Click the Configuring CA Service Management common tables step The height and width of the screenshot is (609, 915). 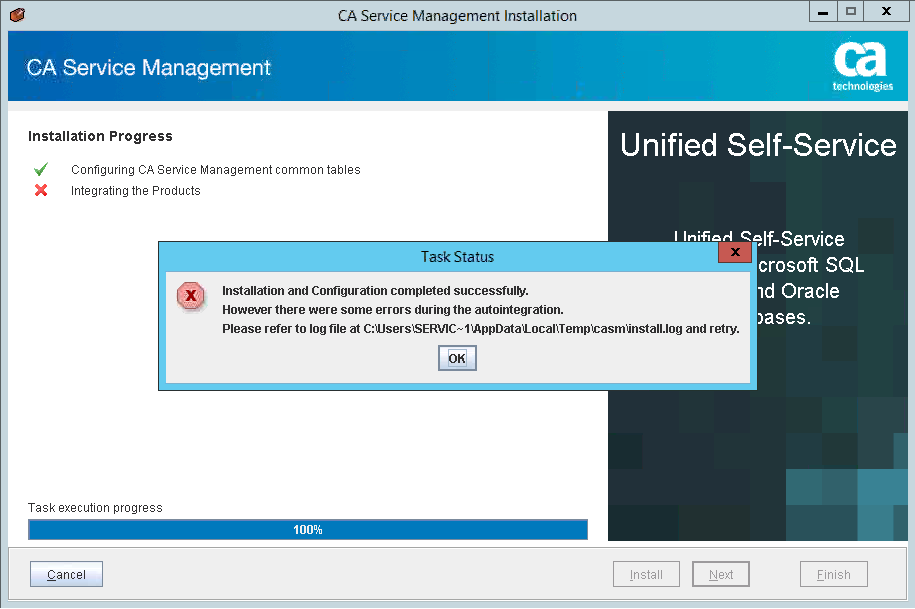tap(215, 170)
